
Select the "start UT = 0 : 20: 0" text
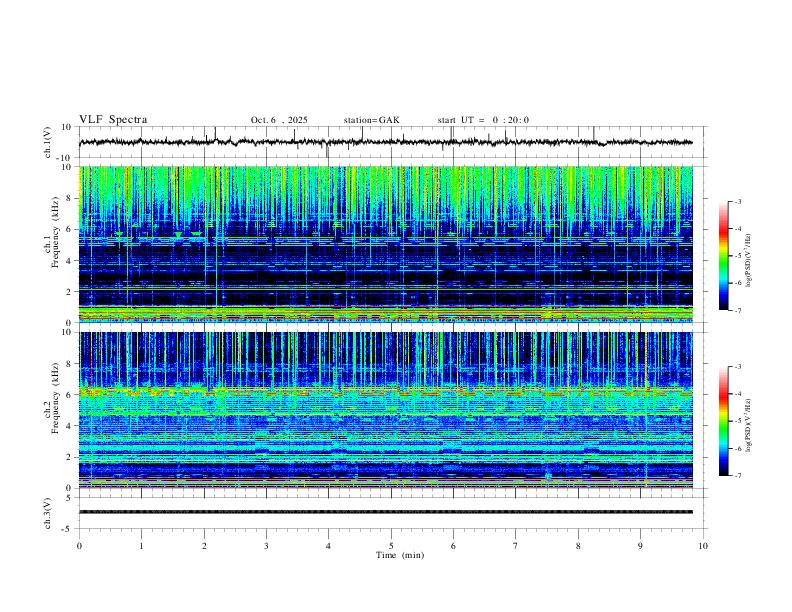tap(483, 120)
